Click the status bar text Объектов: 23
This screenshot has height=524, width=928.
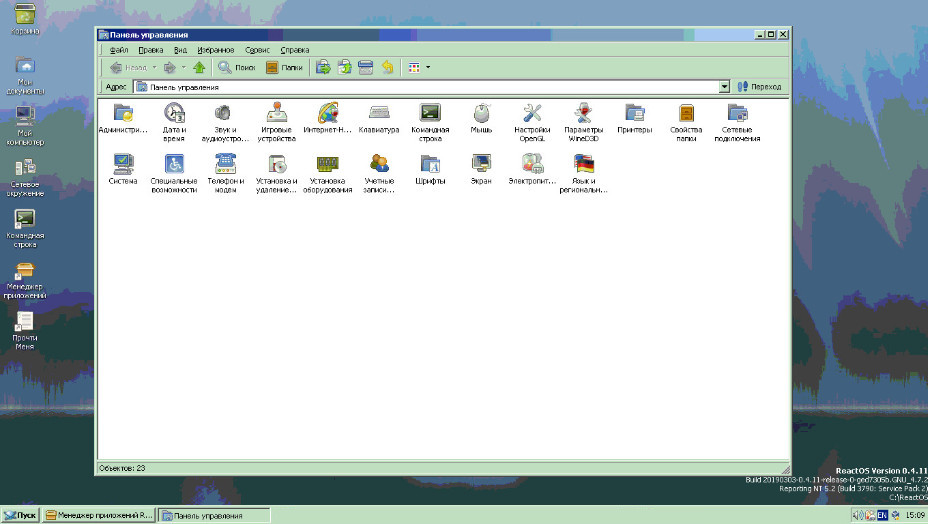pos(123,468)
